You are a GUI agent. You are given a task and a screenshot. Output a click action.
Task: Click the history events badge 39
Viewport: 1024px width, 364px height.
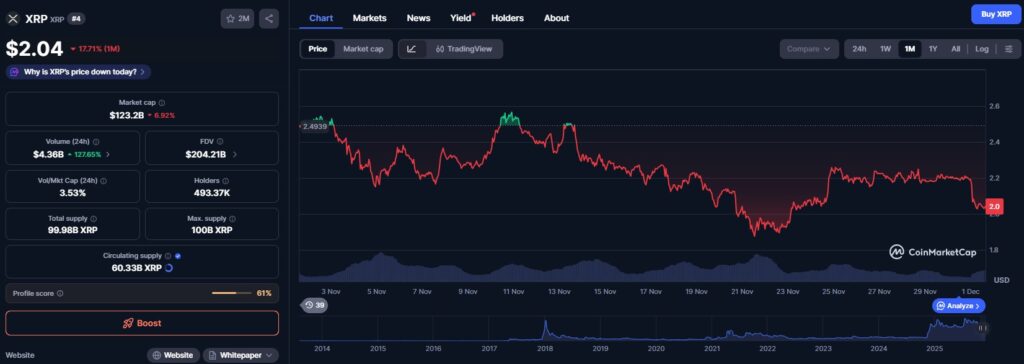(314, 305)
